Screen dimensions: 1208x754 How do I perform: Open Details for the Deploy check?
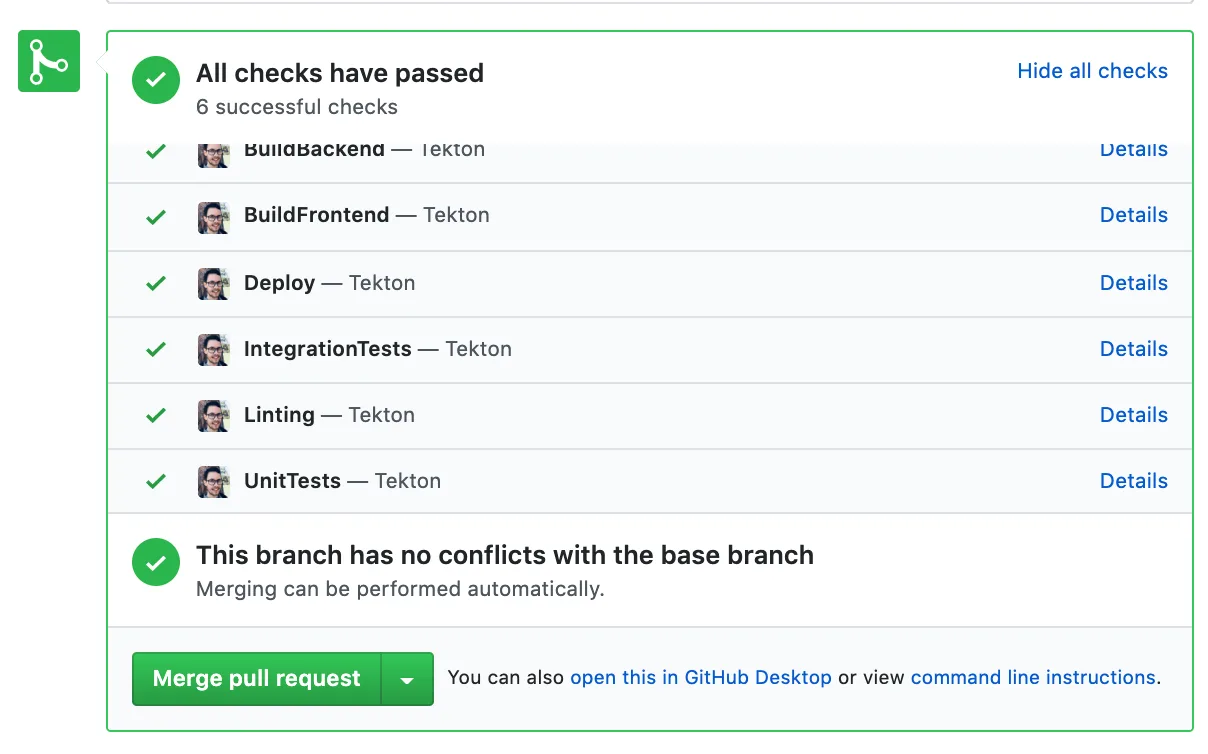coord(1134,283)
